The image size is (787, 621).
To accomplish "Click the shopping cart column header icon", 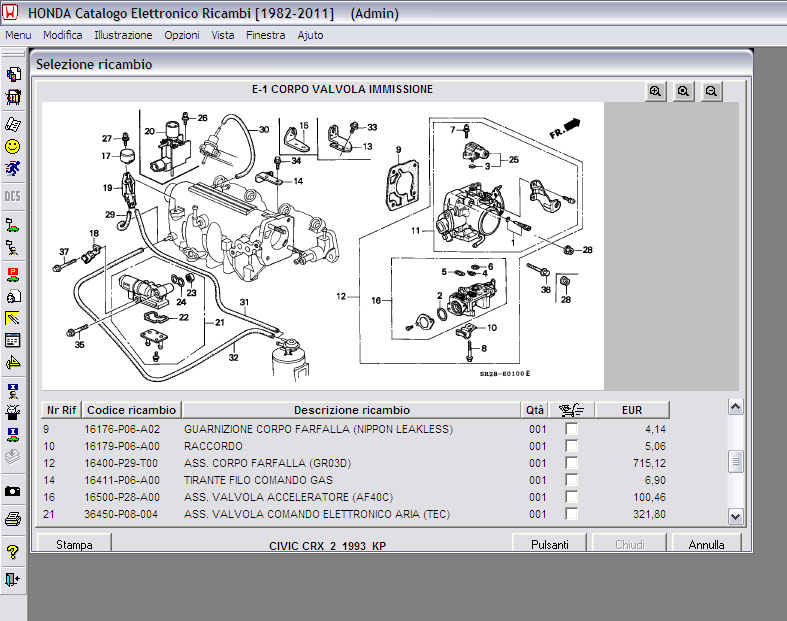I will 572,410.
